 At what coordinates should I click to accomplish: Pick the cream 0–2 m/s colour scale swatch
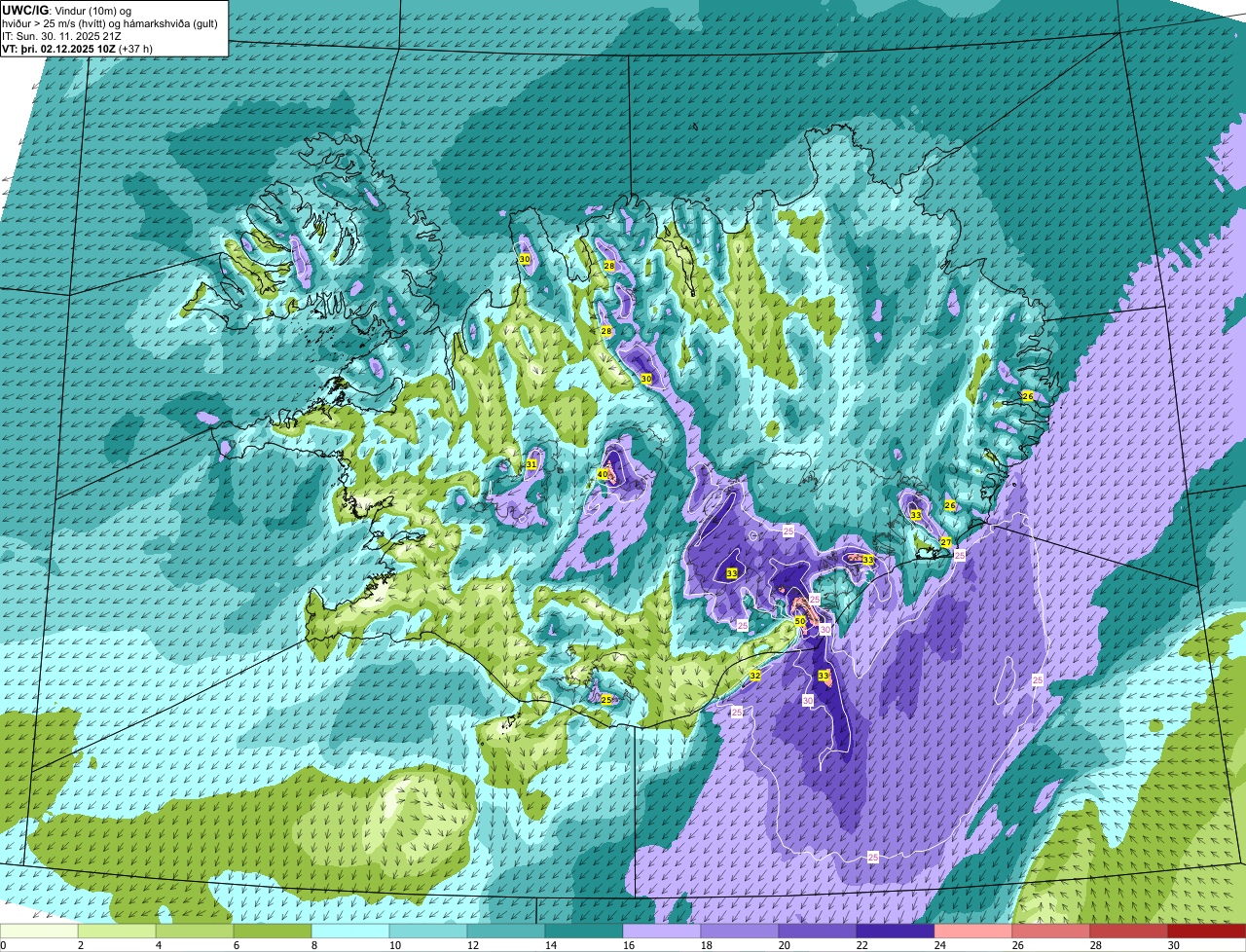pos(39,931)
